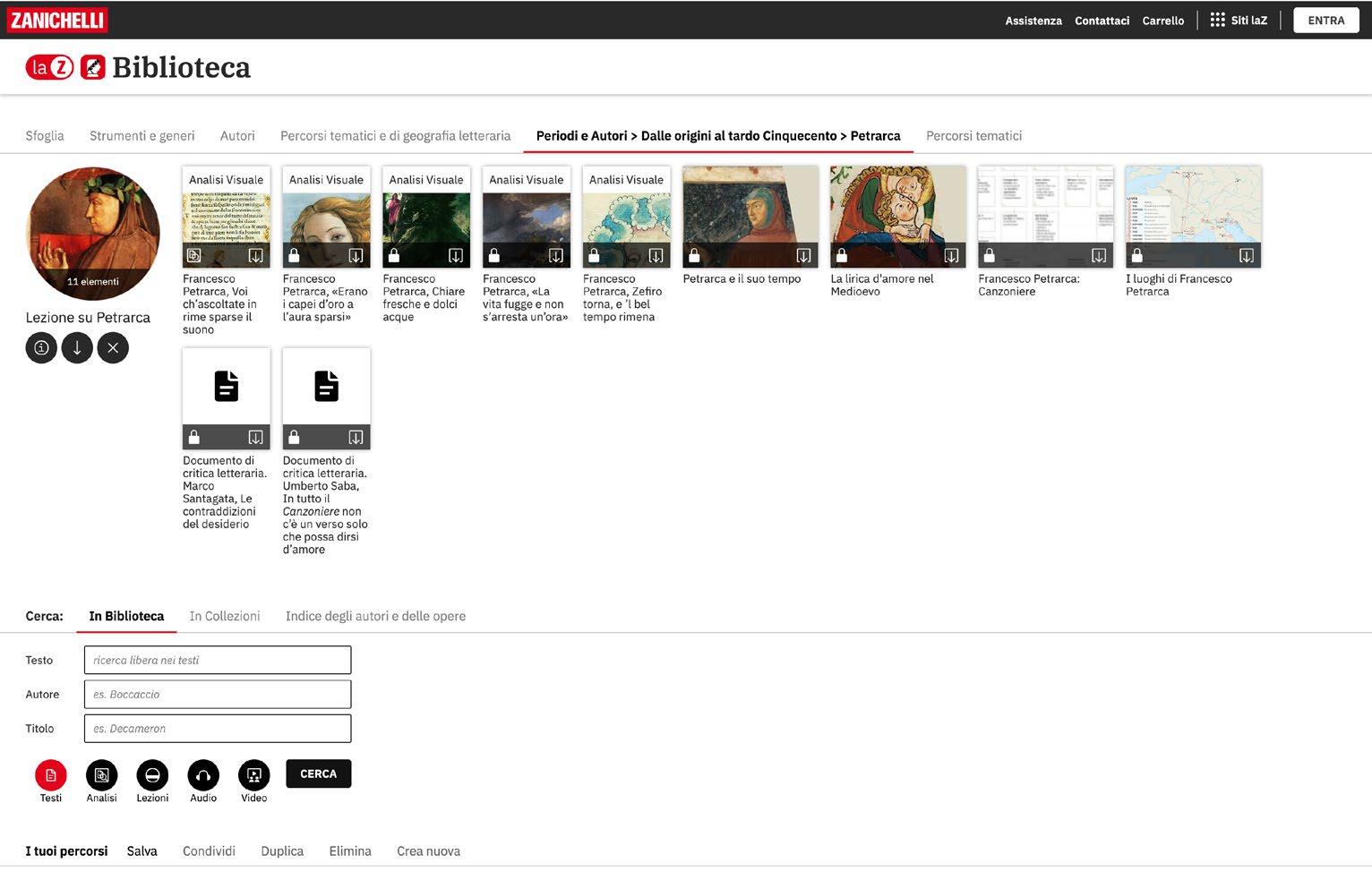Viewport: 1372px width, 880px height.
Task: Click the lock on Umberto Saba document
Action: (294, 438)
